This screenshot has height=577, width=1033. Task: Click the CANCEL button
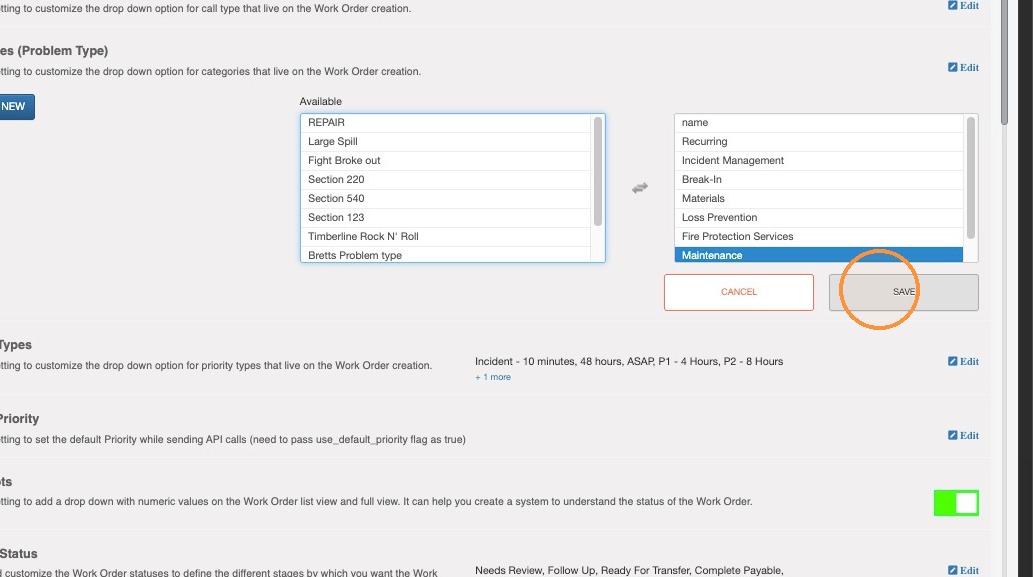[x=739, y=292]
